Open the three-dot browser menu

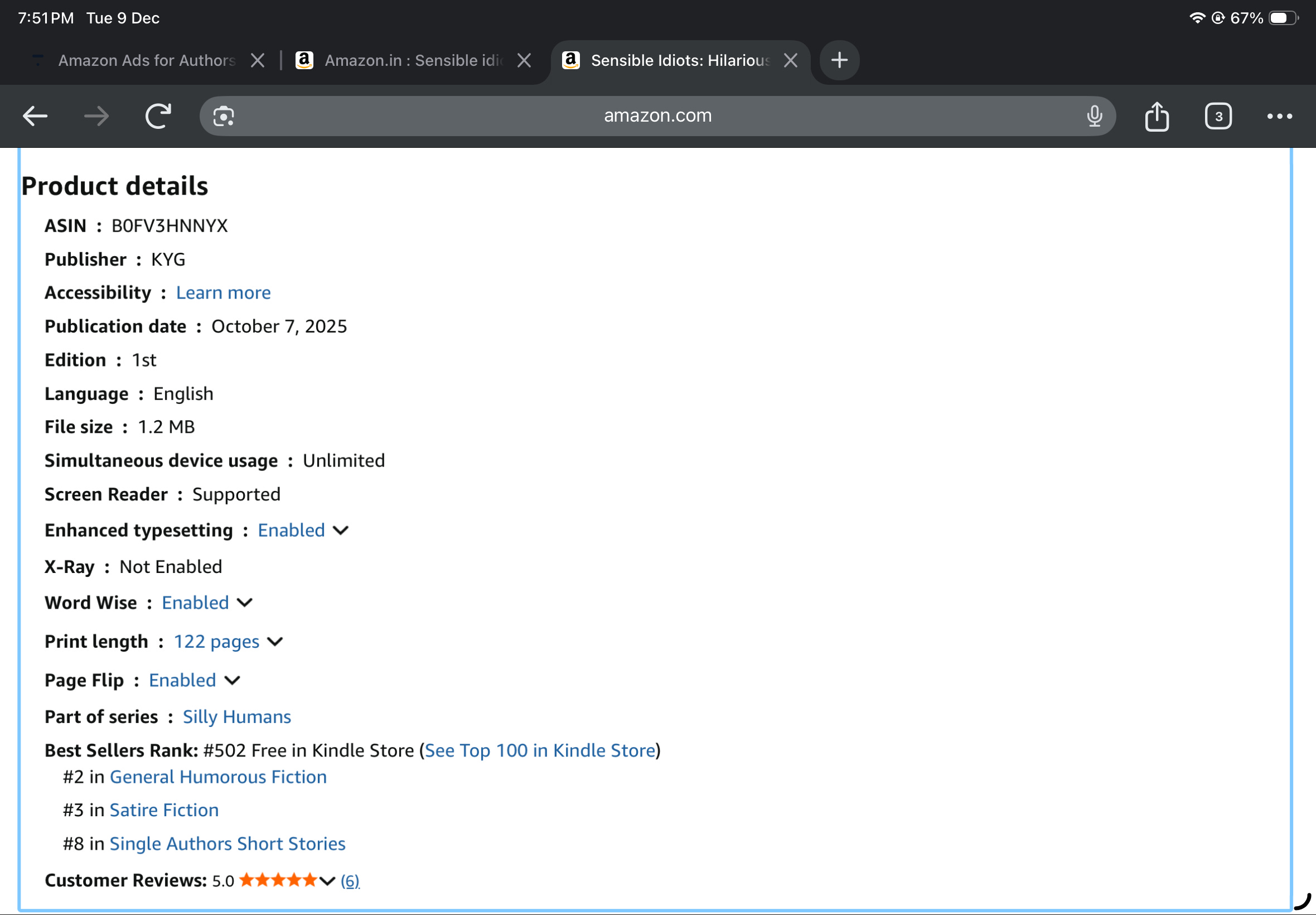click(1279, 117)
